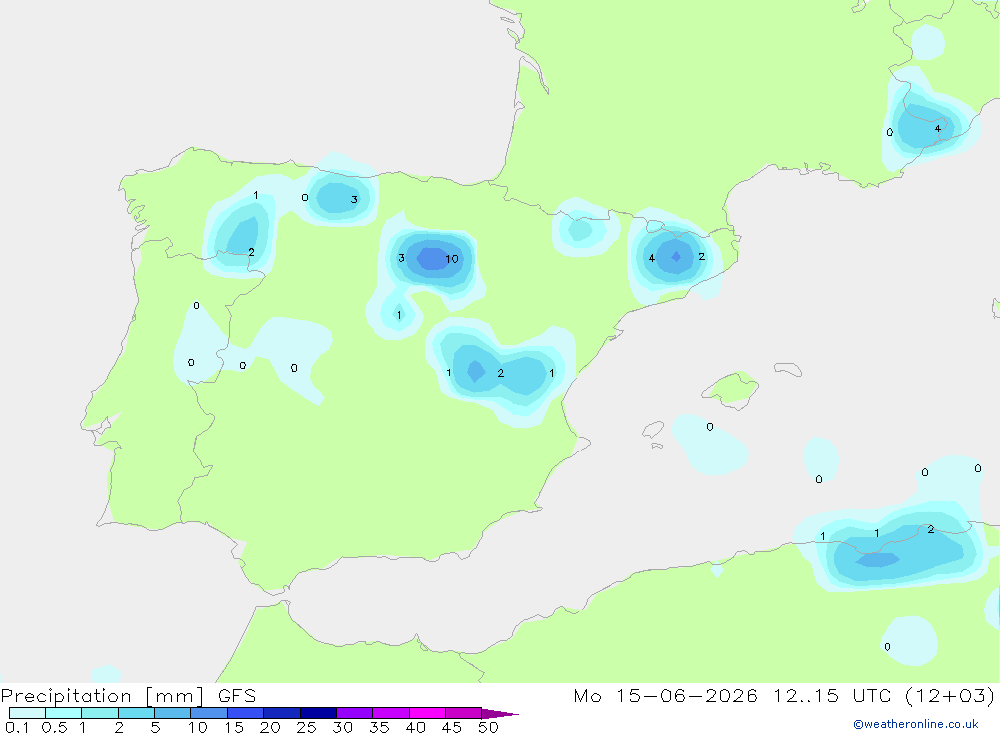Click the legend label '40'
The height and width of the screenshot is (733, 1000).
point(415,727)
